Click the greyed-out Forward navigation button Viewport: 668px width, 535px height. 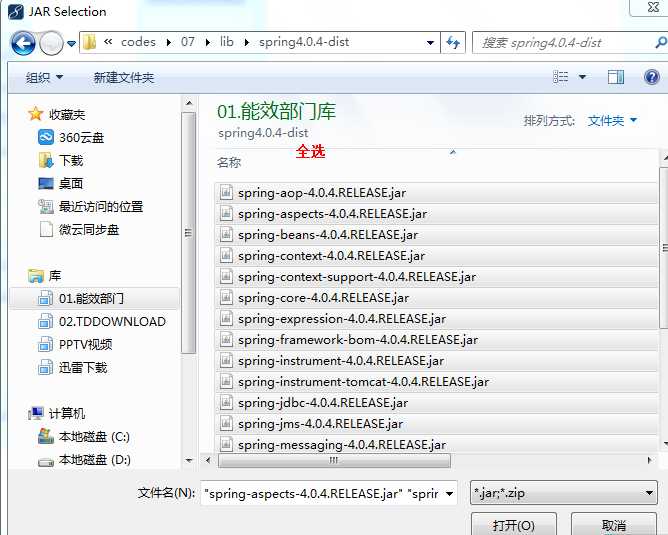(51, 43)
